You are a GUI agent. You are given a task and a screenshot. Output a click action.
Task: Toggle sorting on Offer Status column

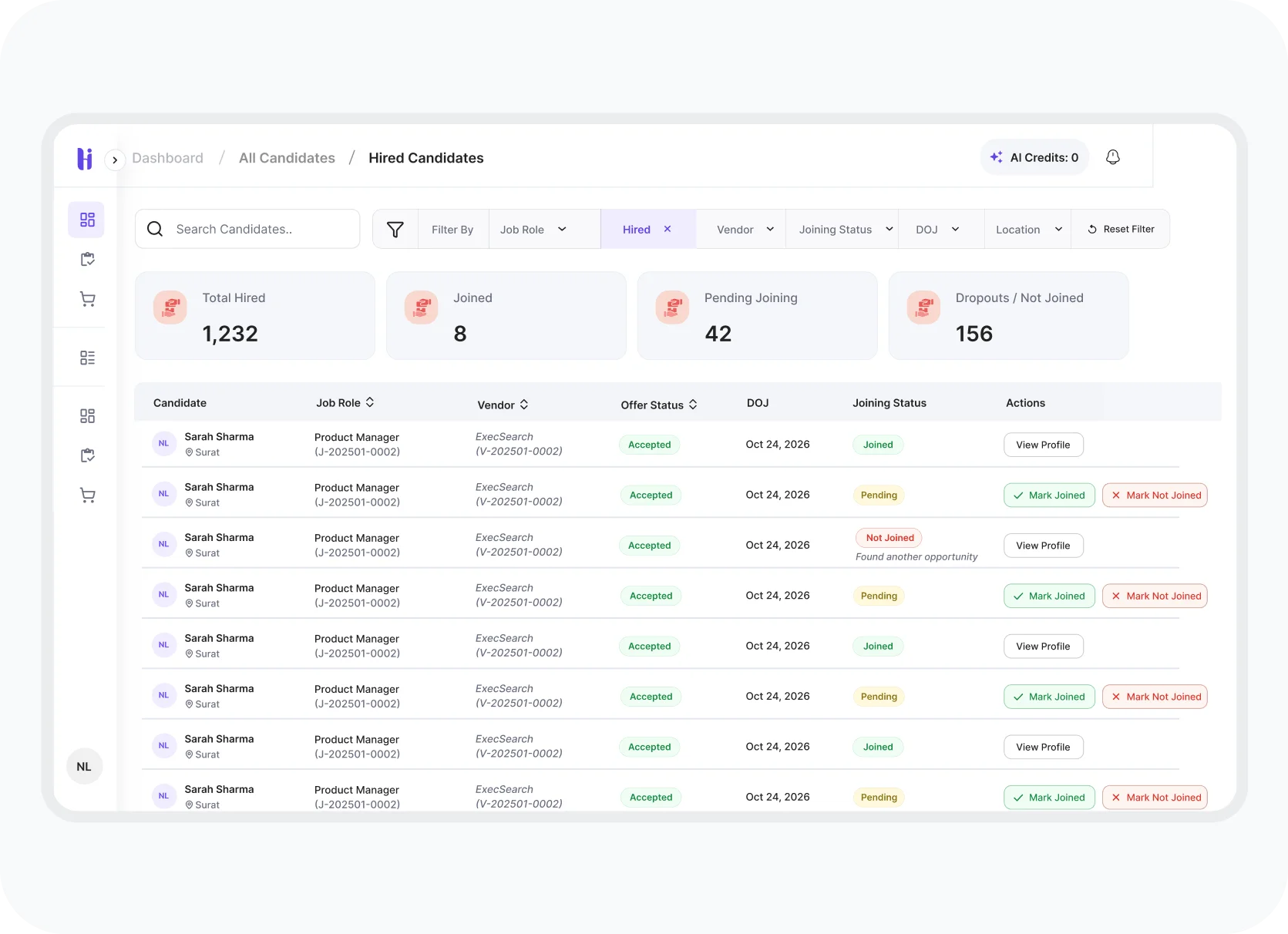[x=693, y=405]
